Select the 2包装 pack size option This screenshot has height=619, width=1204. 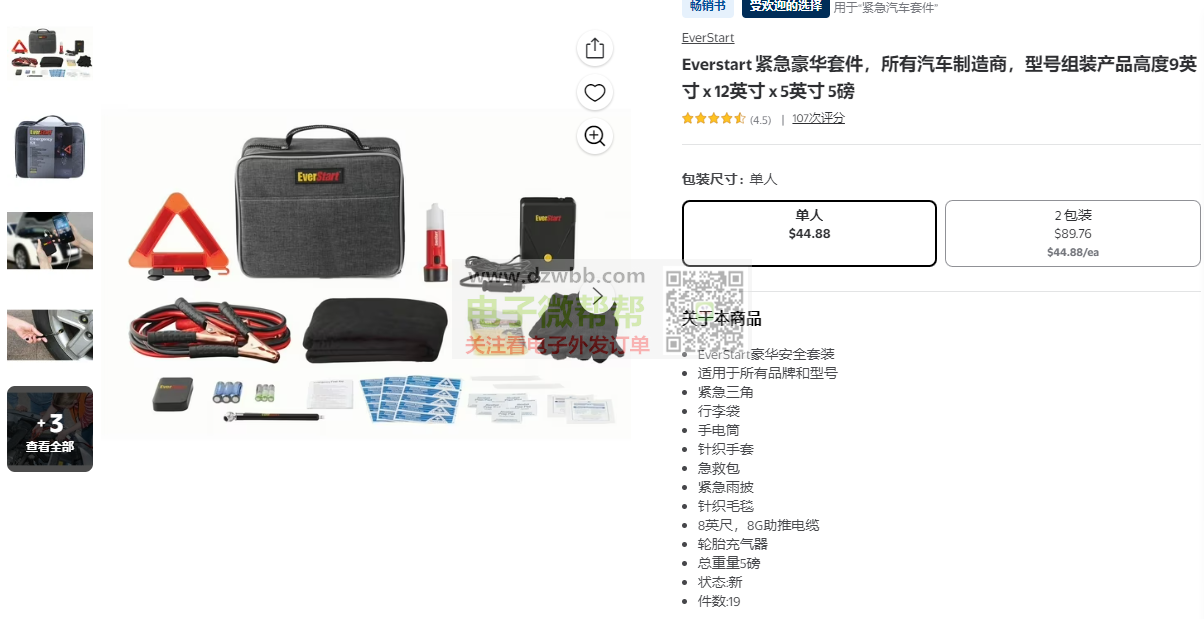tap(1072, 233)
